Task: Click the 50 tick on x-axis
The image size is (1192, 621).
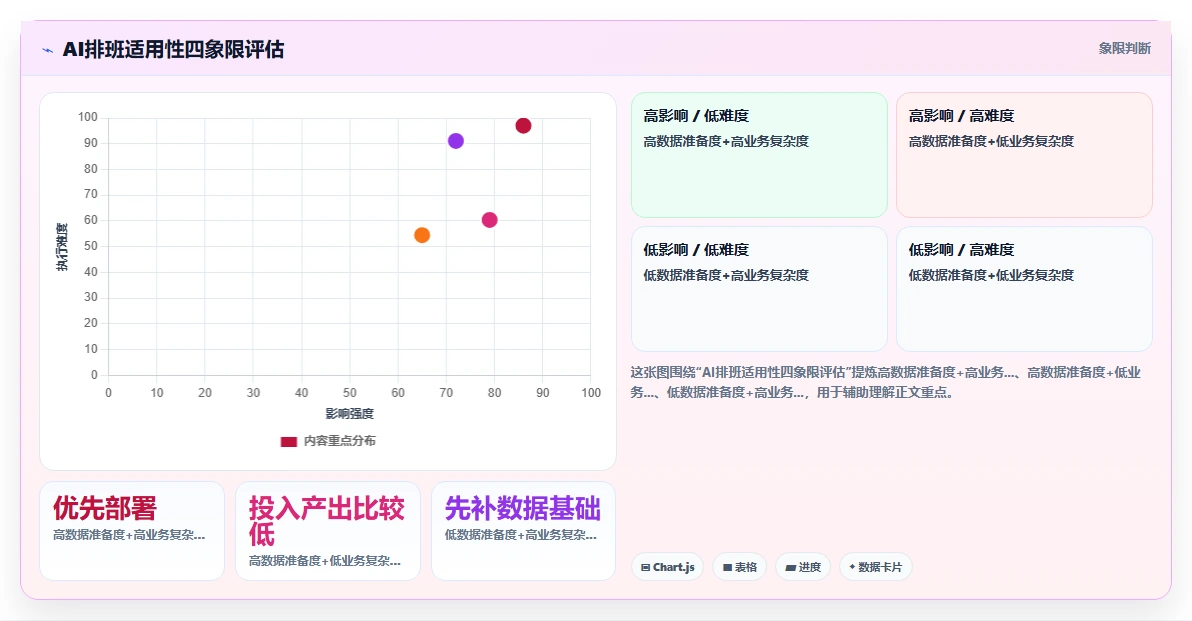Action: pyautogui.click(x=350, y=393)
